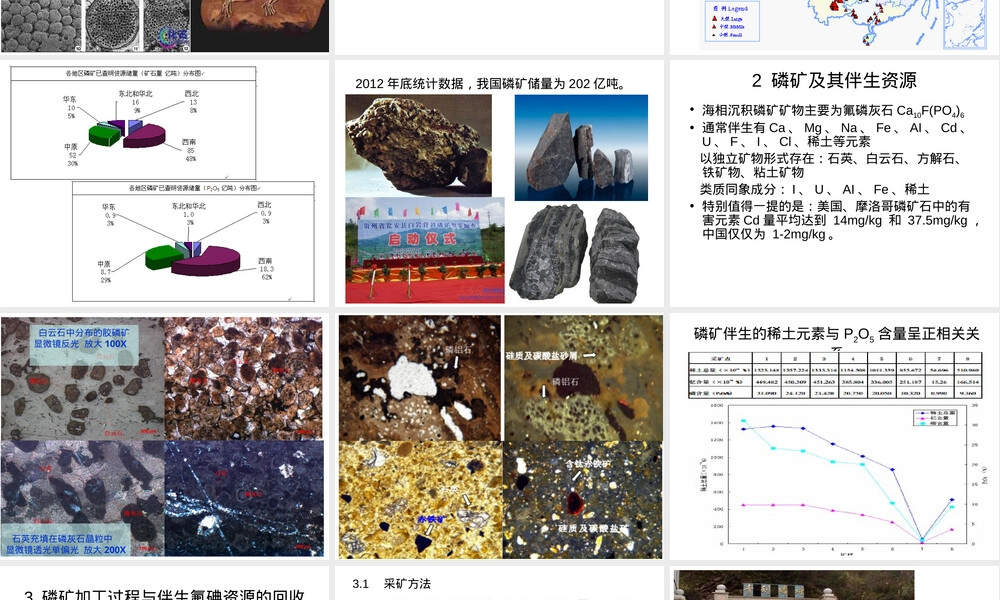Select the striped gray rock specimens photo
The width and height of the screenshot is (1000, 600).
pyautogui.click(x=574, y=254)
